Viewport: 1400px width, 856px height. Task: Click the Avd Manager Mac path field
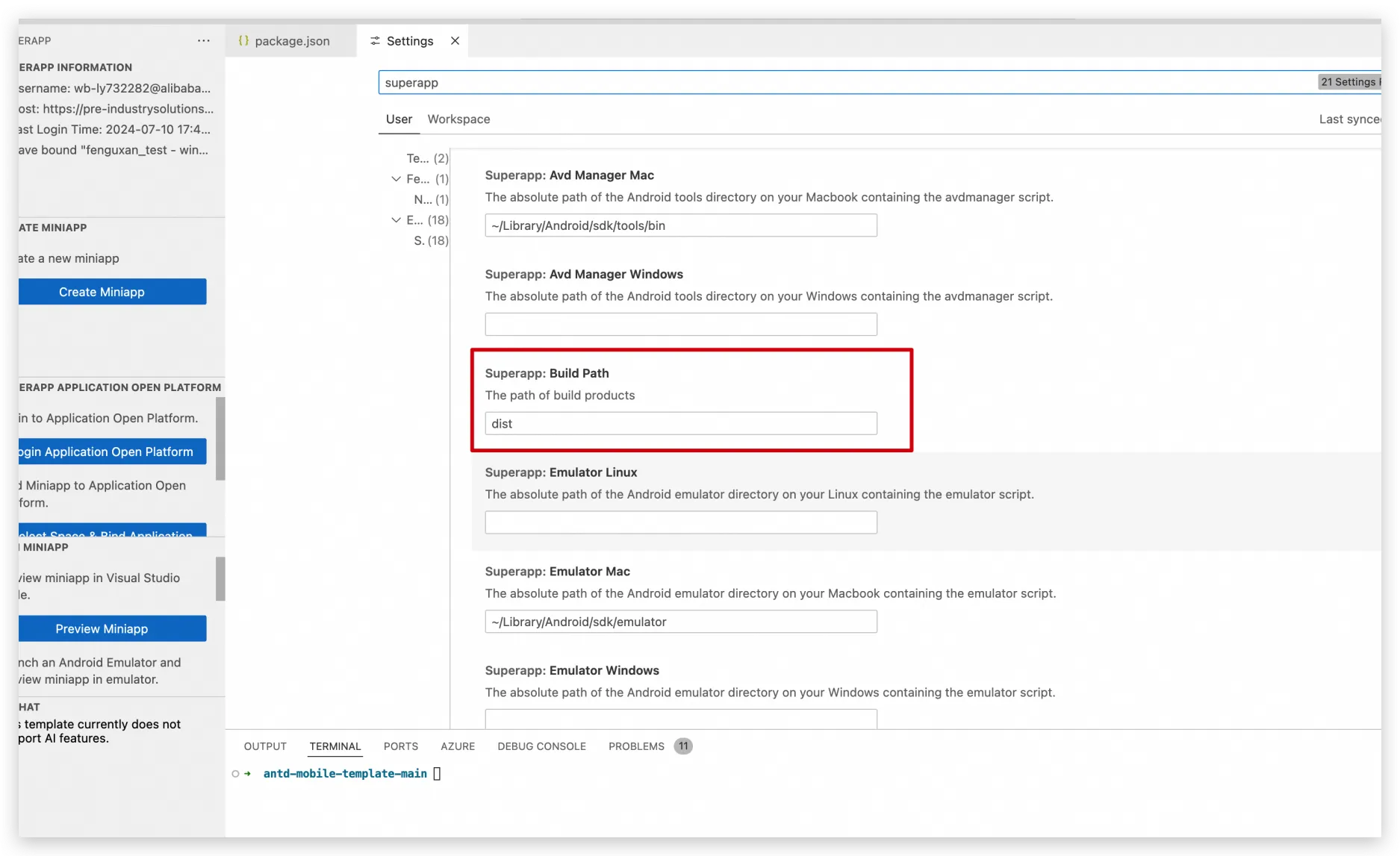681,225
